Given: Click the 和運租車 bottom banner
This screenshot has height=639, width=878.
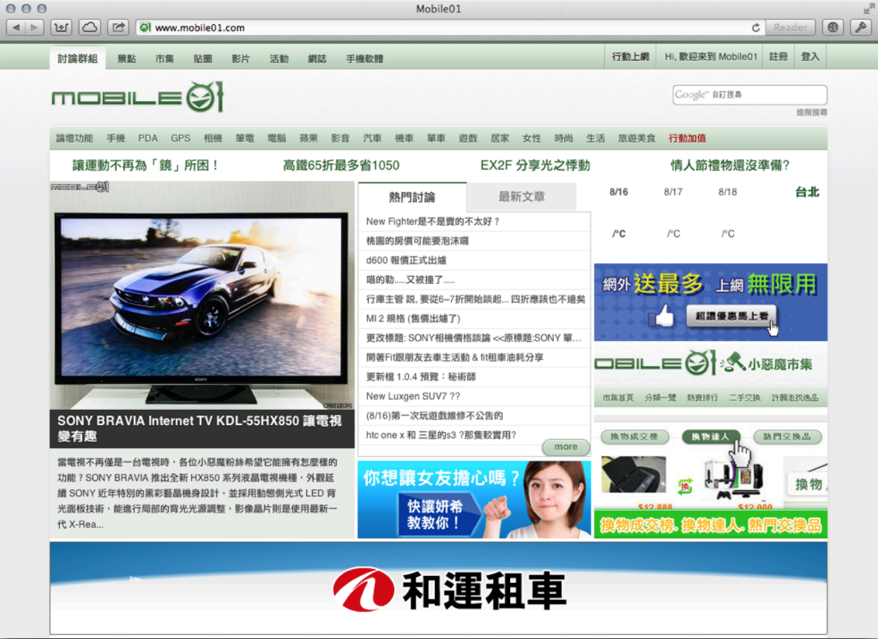Looking at the screenshot, I should [438, 588].
